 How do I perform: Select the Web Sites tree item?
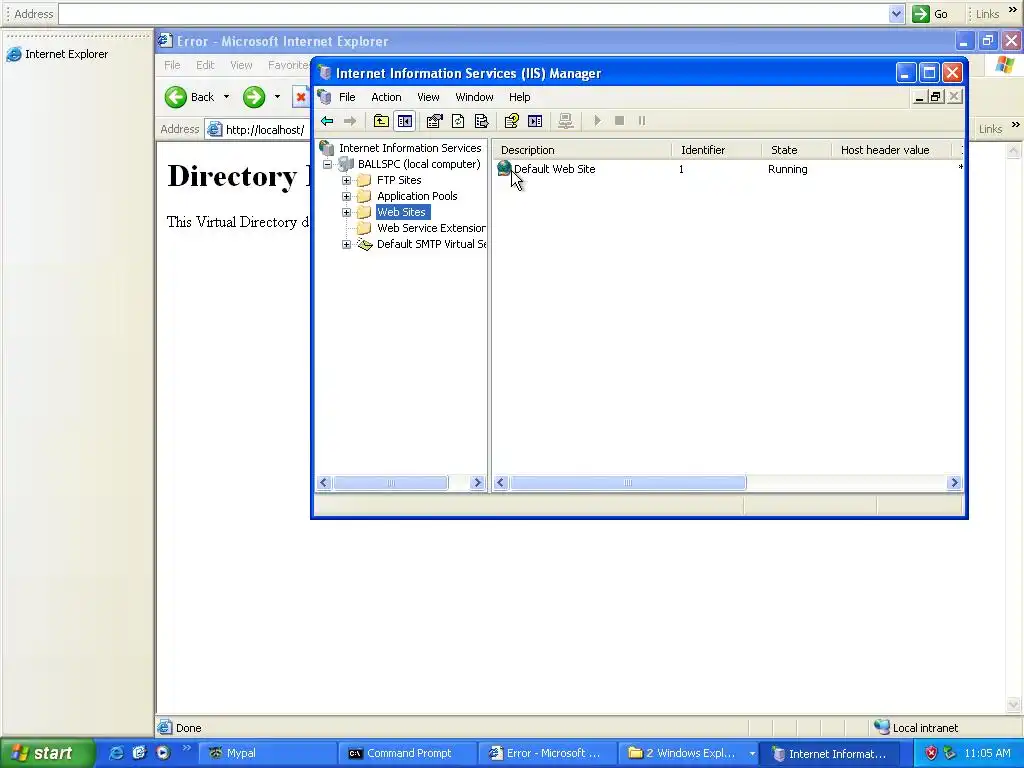click(402, 212)
